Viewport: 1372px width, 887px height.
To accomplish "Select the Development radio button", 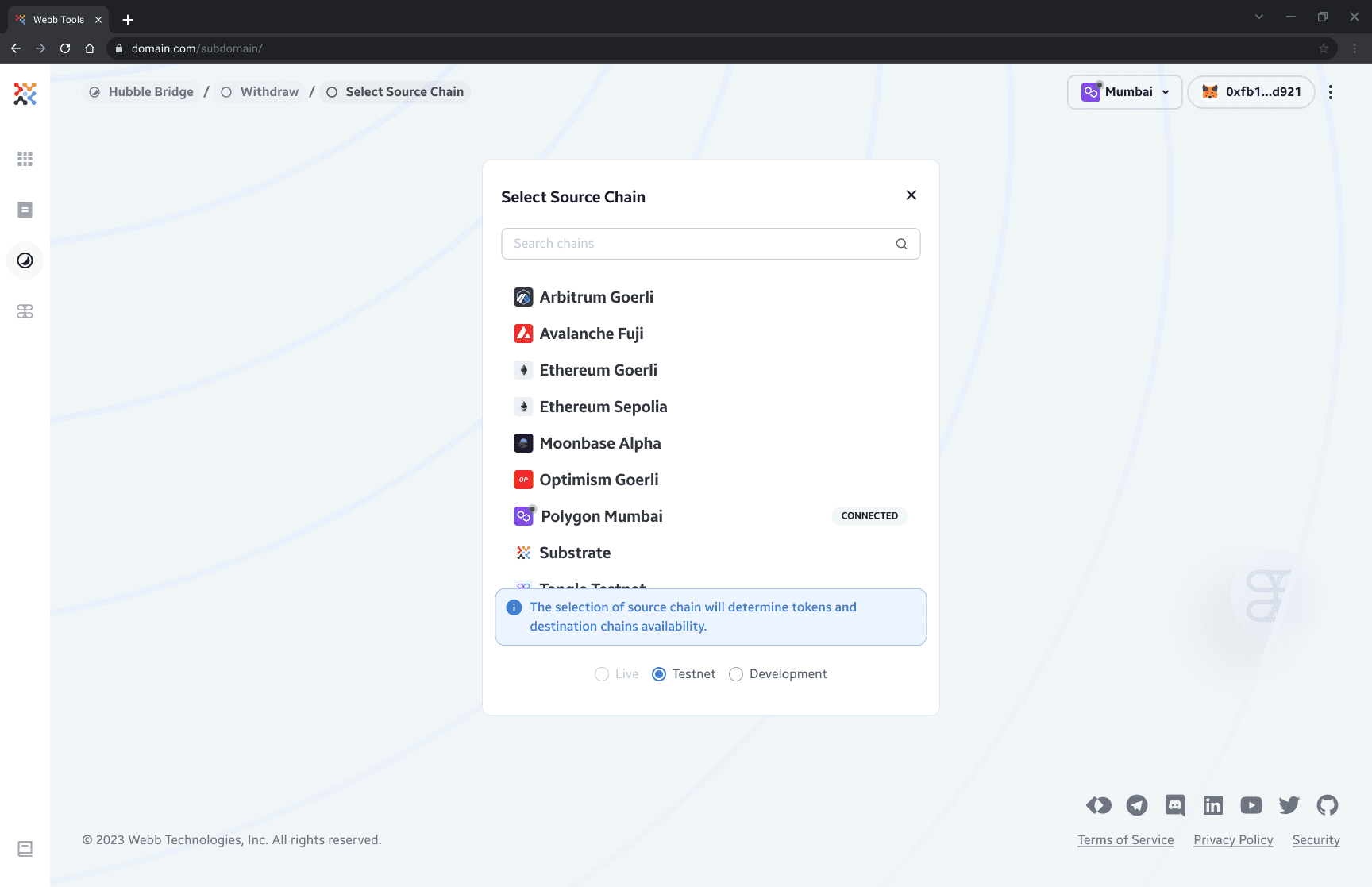I will 736,674.
